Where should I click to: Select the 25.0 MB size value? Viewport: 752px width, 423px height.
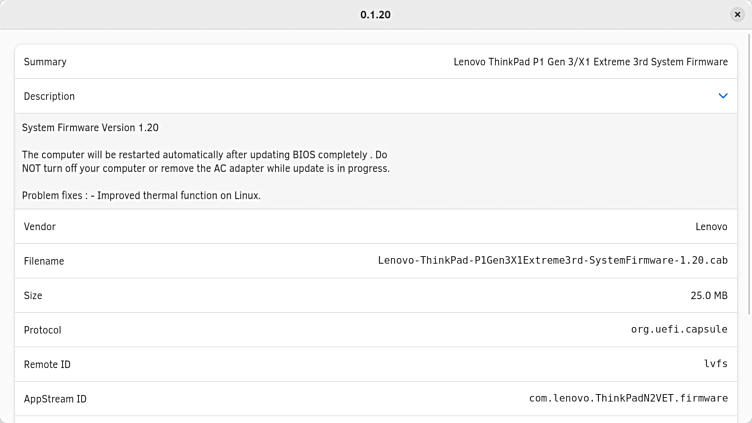point(708,296)
